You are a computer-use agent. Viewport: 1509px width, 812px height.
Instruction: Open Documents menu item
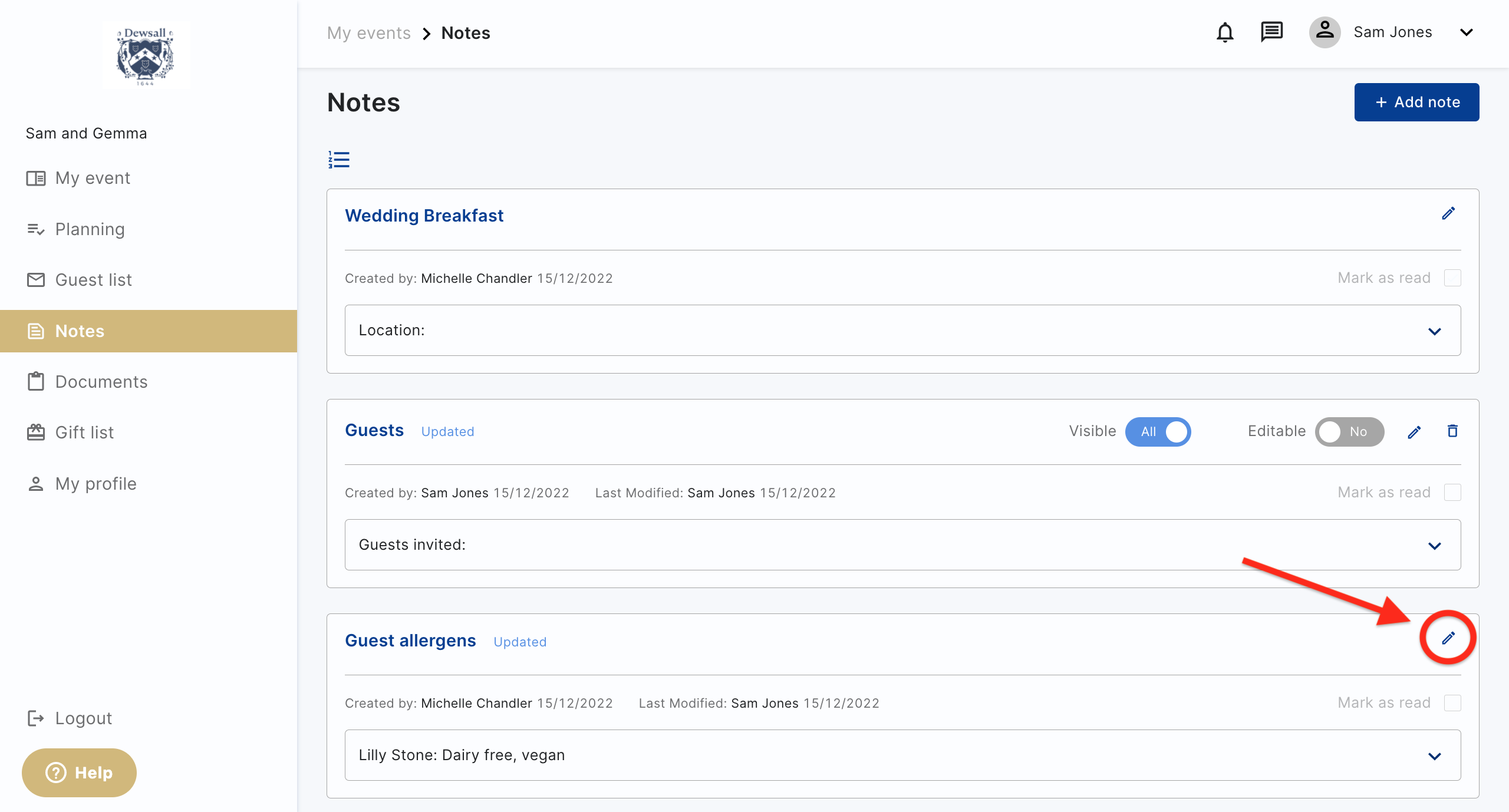149,382
